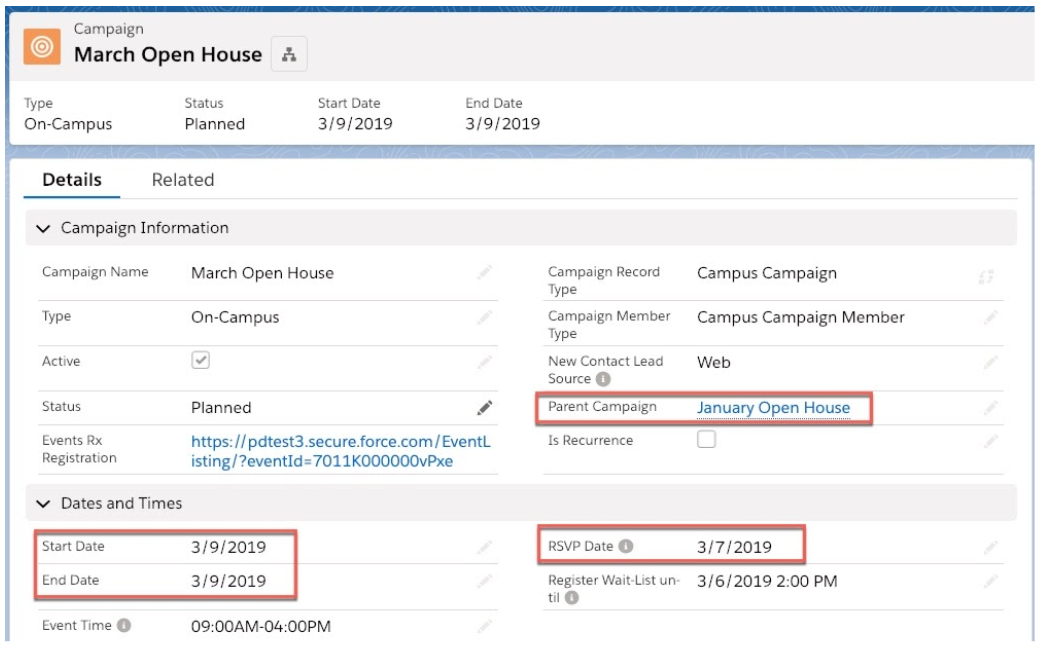Check the Is Recurrence checkbox
The height and width of the screenshot is (650, 1042).
(x=706, y=440)
